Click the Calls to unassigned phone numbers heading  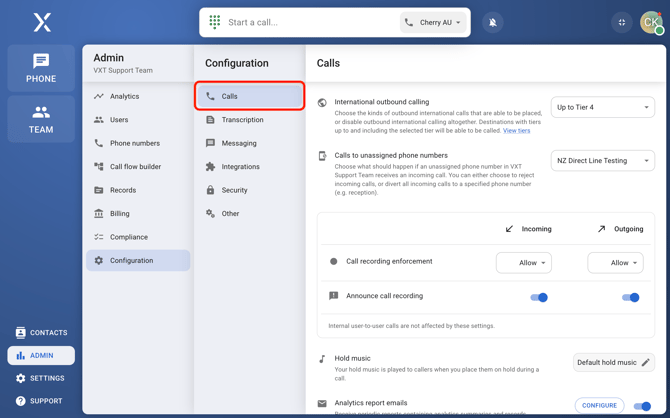pyautogui.click(x=391, y=155)
